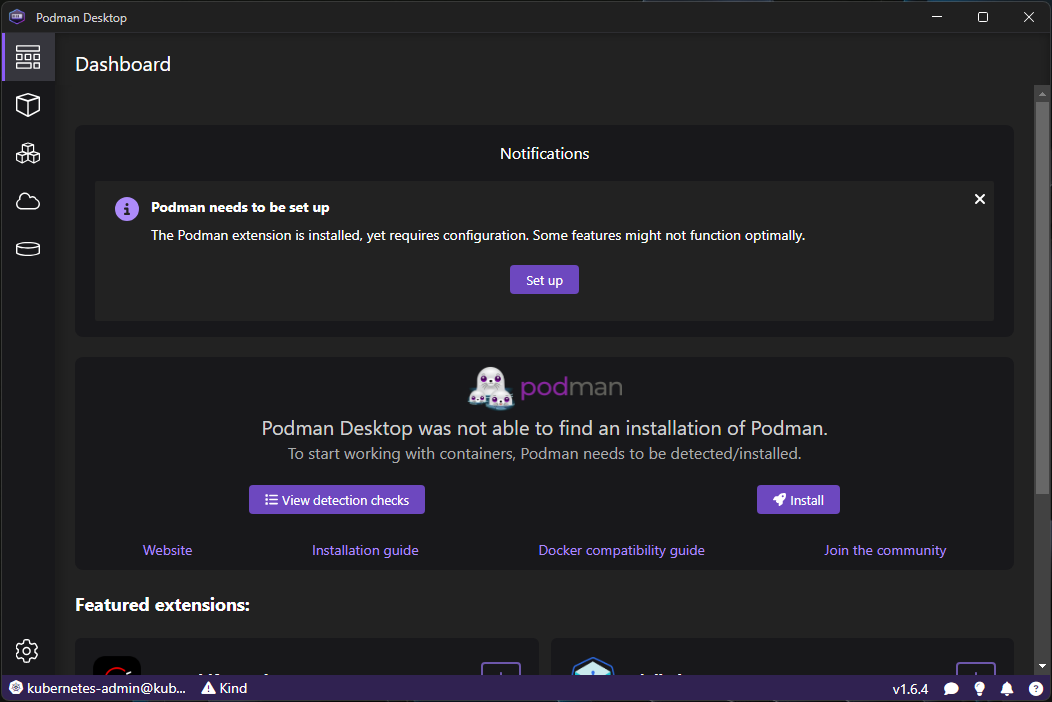Click the Set up button
Image resolution: width=1052 pixels, height=702 pixels.
point(544,280)
